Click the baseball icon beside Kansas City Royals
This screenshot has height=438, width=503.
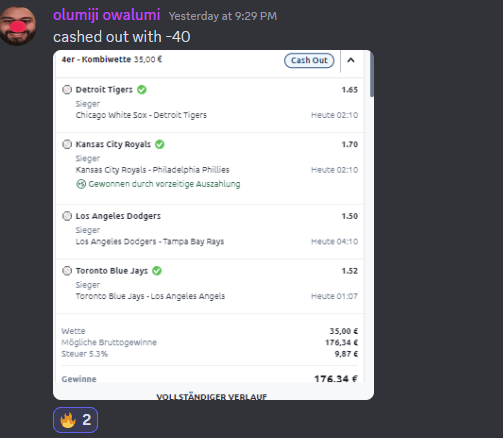(67, 144)
